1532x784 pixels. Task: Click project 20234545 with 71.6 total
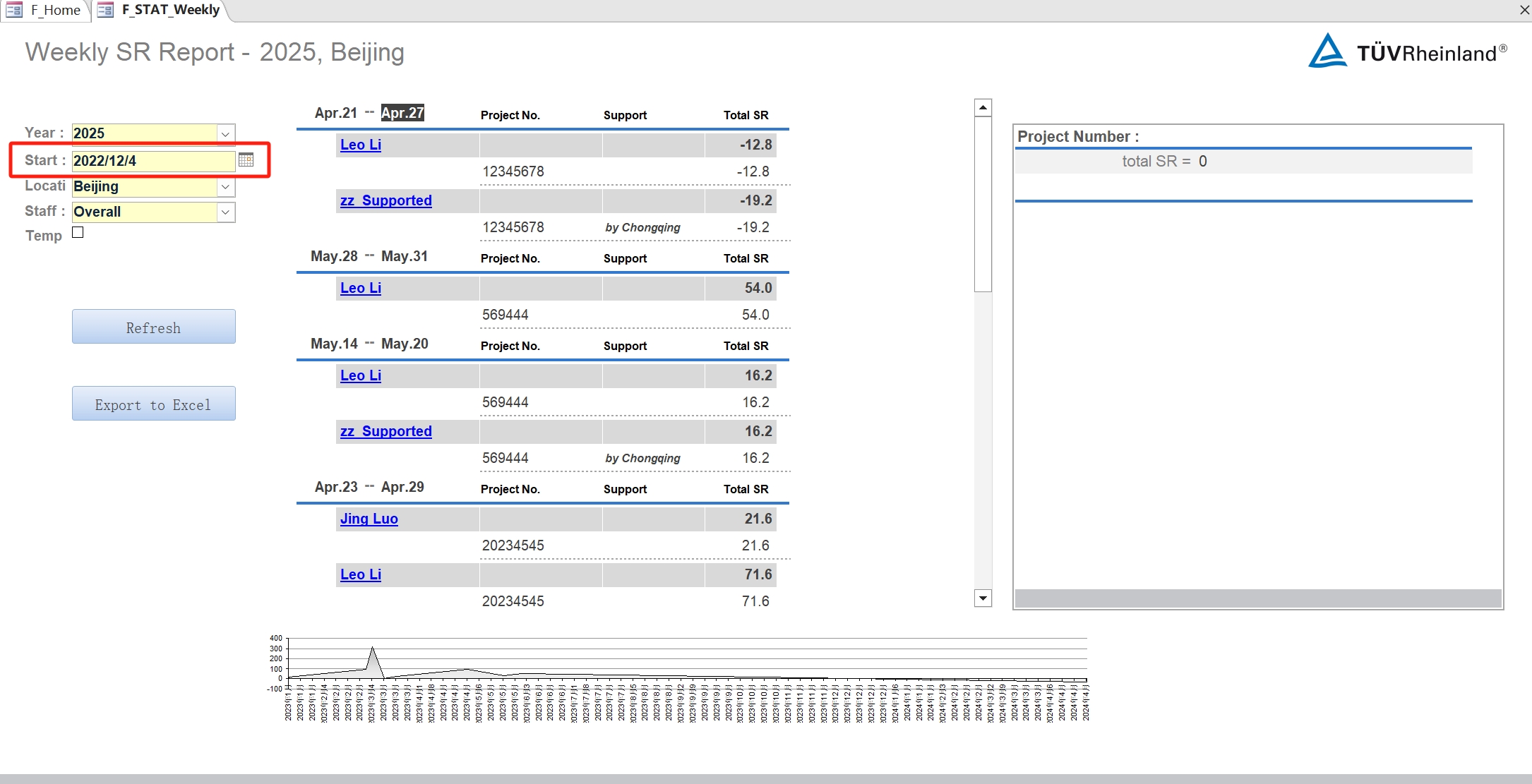click(x=513, y=601)
